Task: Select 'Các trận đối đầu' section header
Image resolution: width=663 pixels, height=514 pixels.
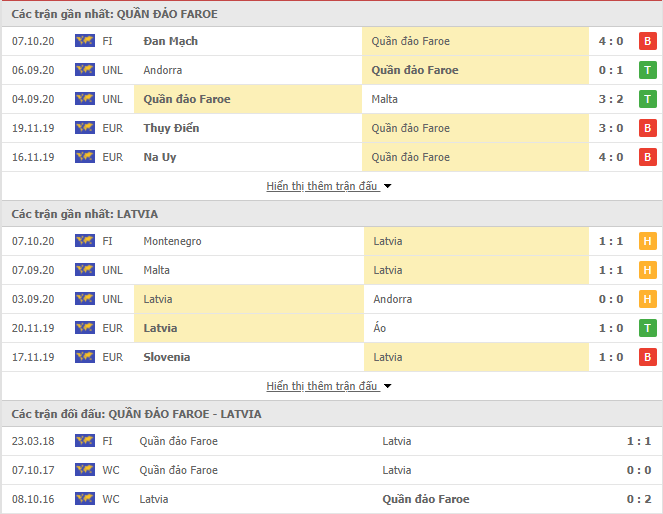Action: click(x=136, y=414)
